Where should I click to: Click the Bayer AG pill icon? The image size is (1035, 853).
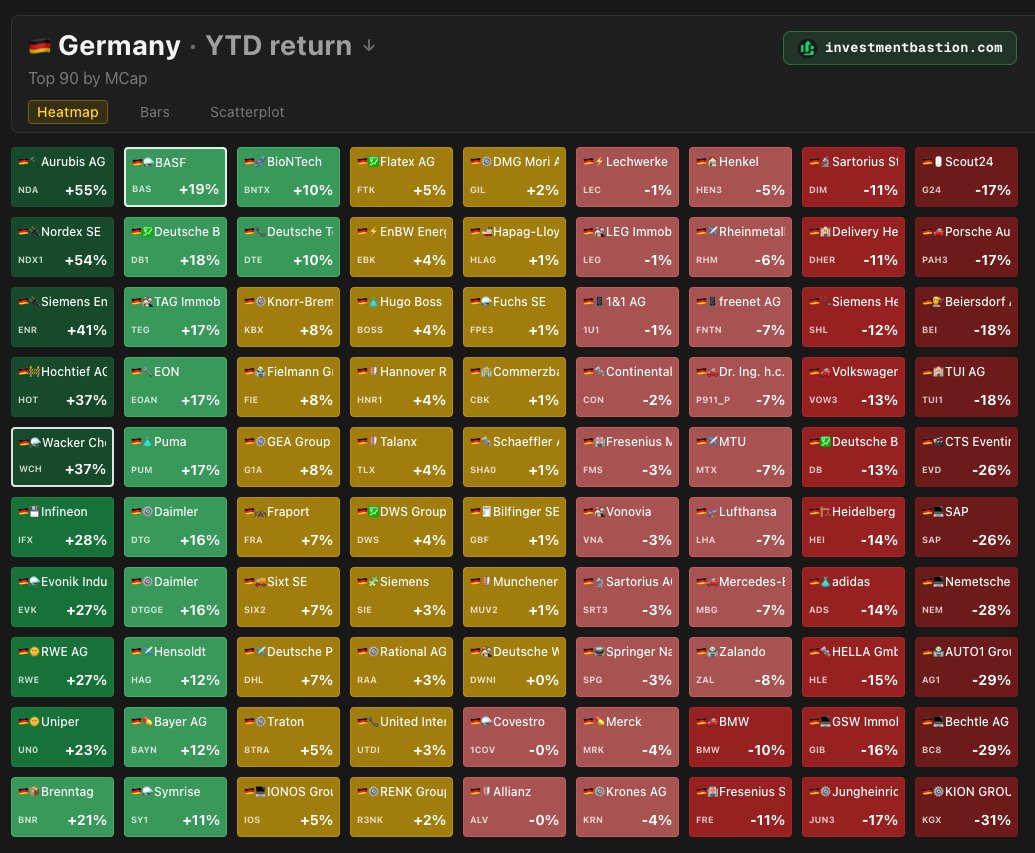click(148, 722)
